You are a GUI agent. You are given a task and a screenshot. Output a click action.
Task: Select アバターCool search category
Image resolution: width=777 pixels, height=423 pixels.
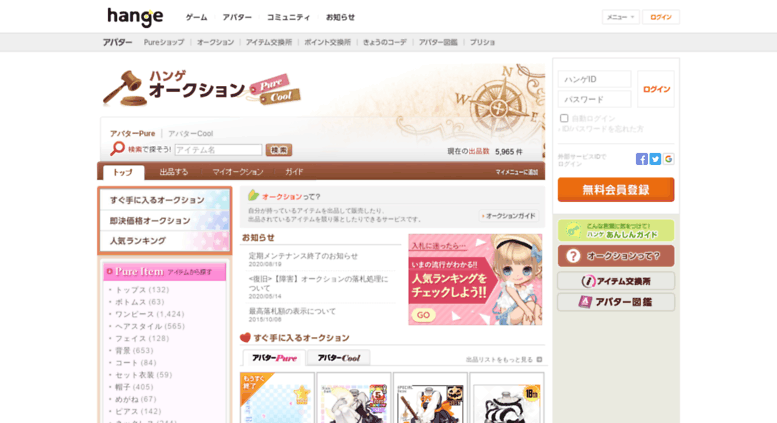pyautogui.click(x=190, y=133)
